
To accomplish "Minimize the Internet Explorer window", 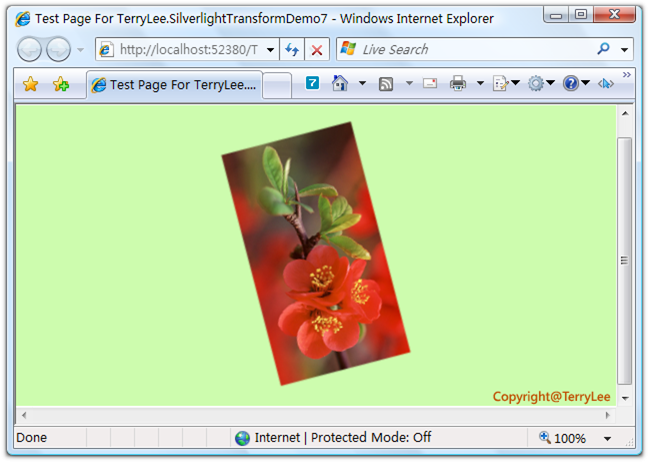I will (x=556, y=15).
